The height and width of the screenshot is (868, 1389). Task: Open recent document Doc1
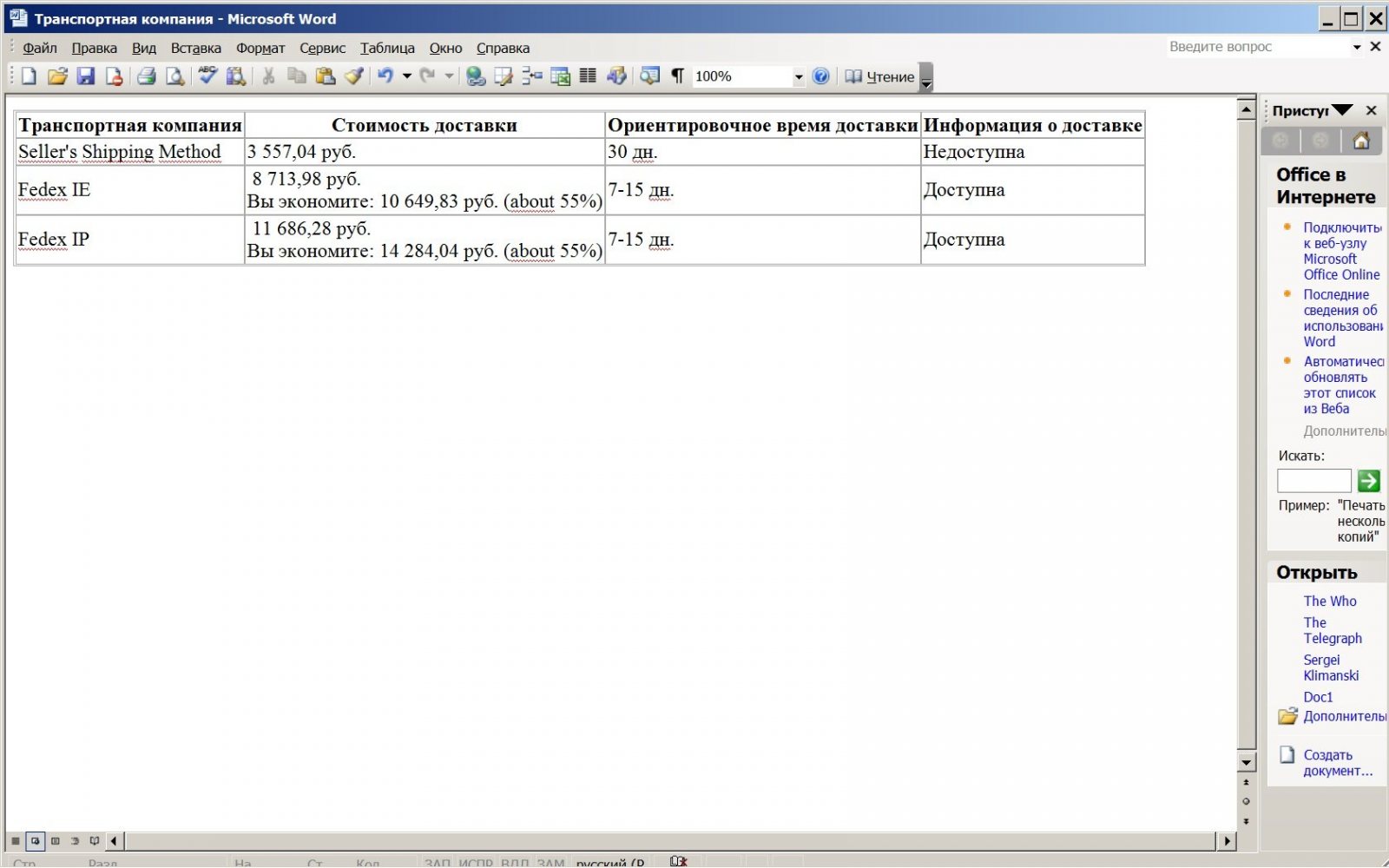pos(1318,697)
